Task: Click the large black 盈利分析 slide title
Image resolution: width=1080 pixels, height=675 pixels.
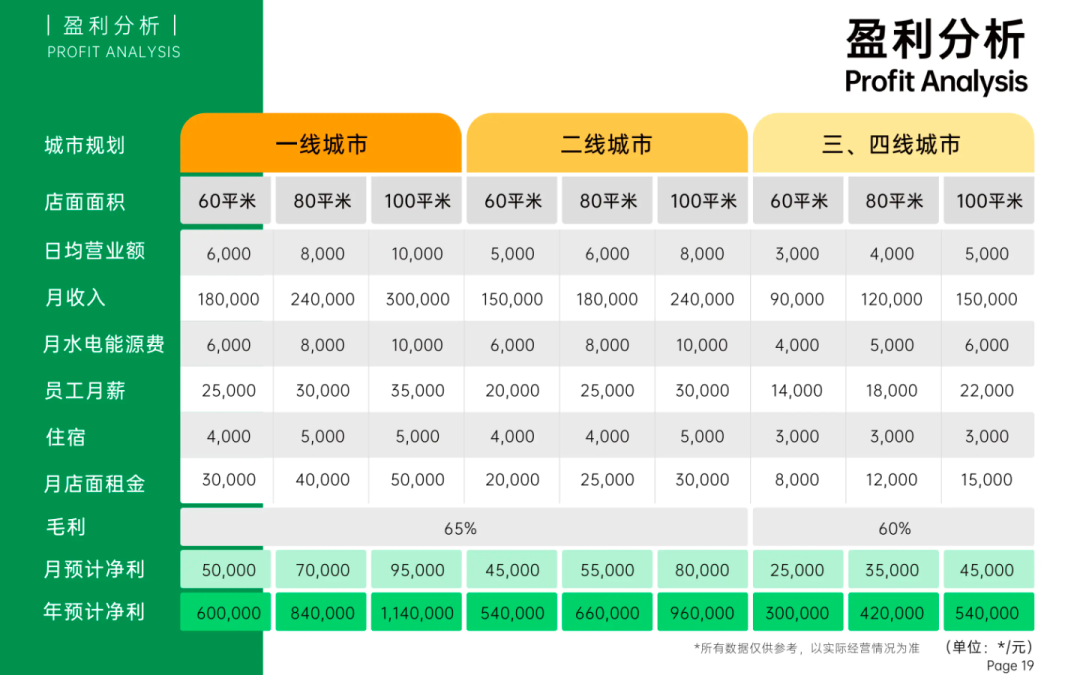Action: (x=935, y=39)
